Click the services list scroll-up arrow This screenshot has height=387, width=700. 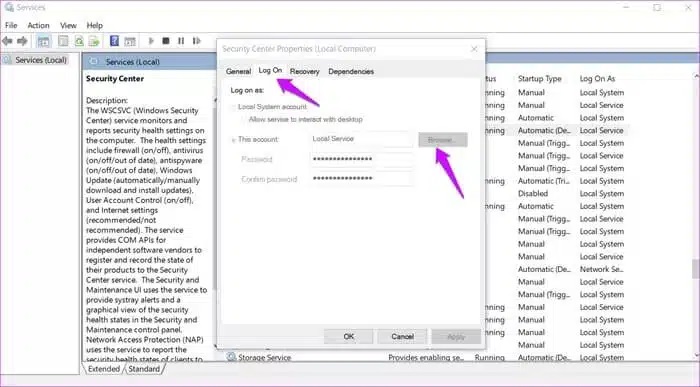point(696,77)
